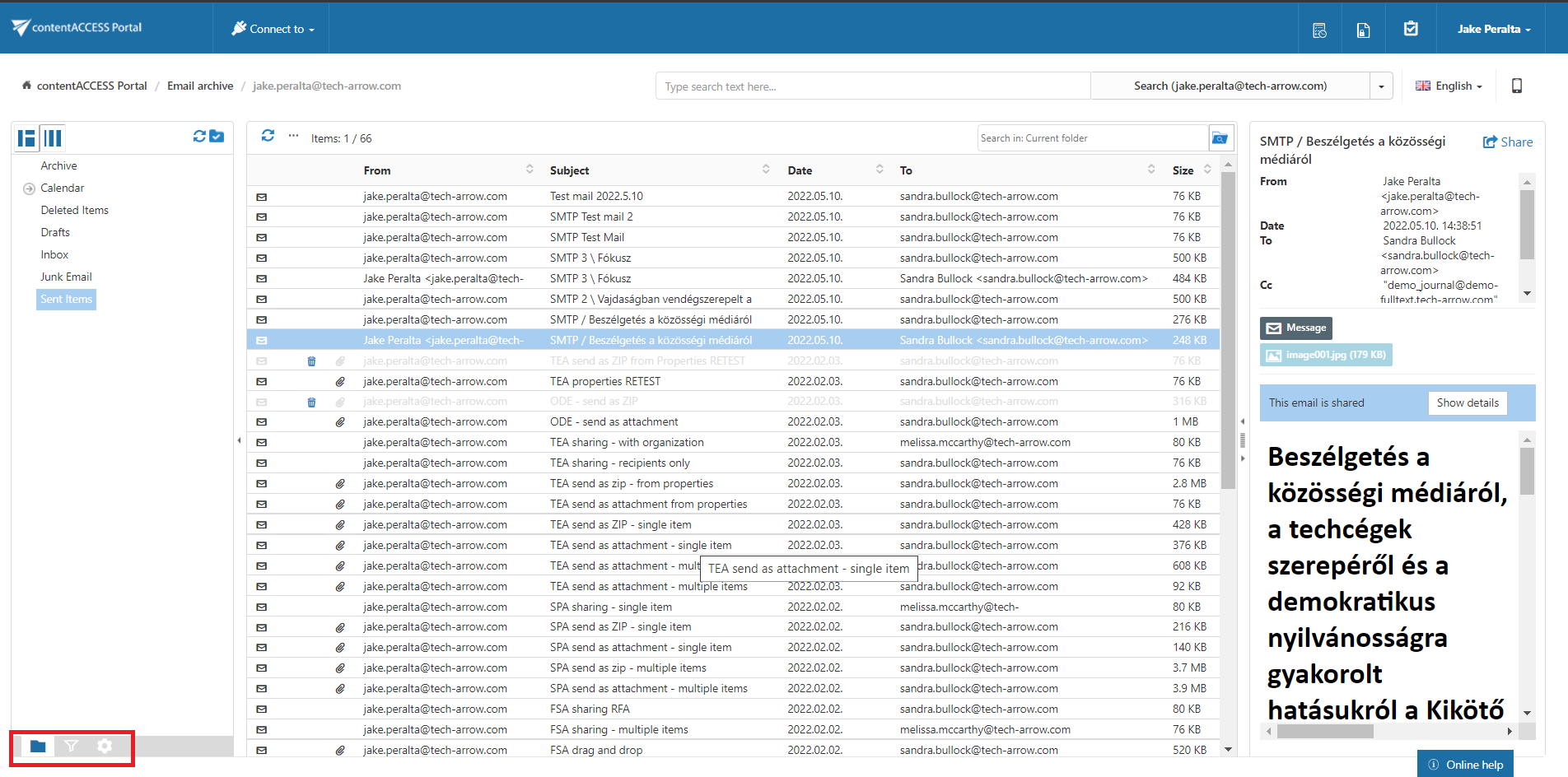Click the Show details button
The height and width of the screenshot is (777, 1568).
click(1467, 402)
